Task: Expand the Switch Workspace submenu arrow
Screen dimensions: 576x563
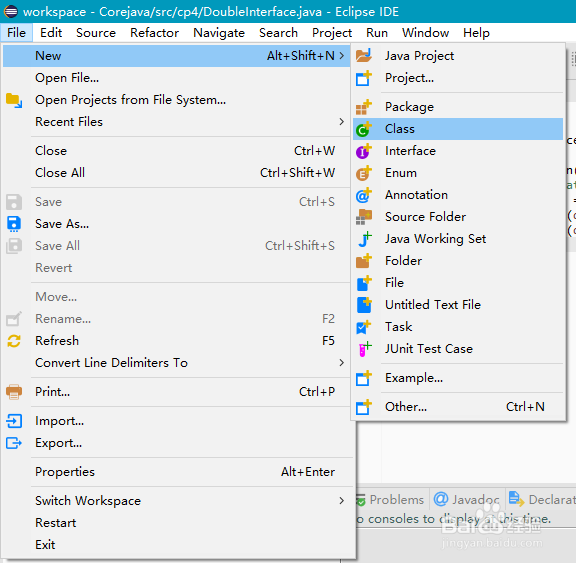Action: (342, 501)
